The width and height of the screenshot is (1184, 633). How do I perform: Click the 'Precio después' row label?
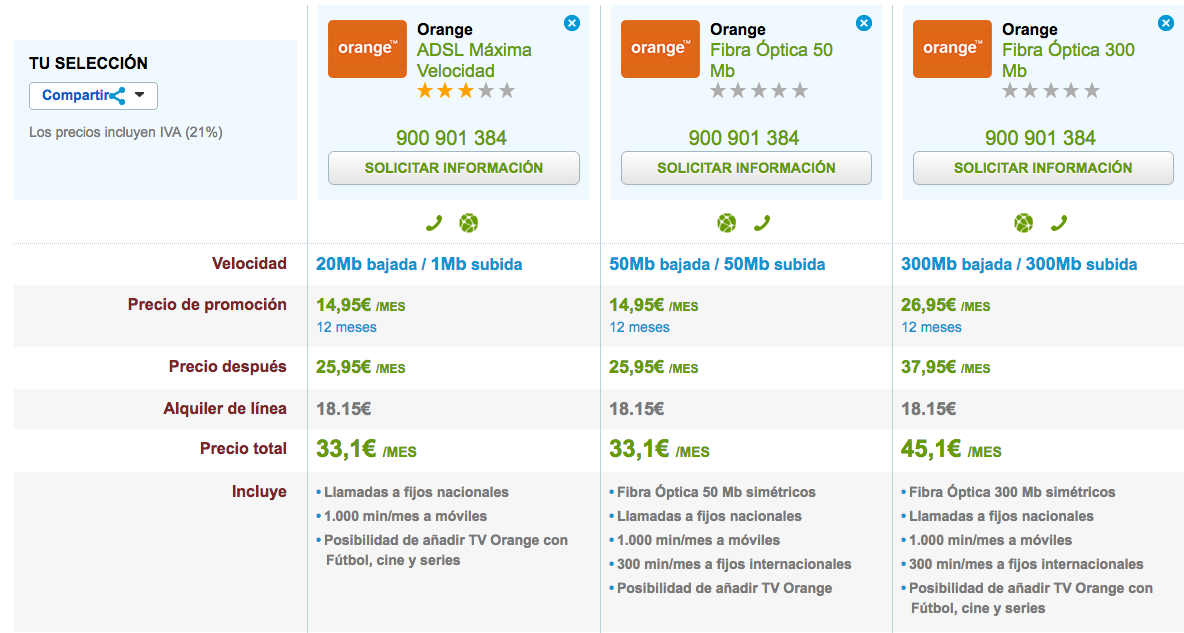227,366
